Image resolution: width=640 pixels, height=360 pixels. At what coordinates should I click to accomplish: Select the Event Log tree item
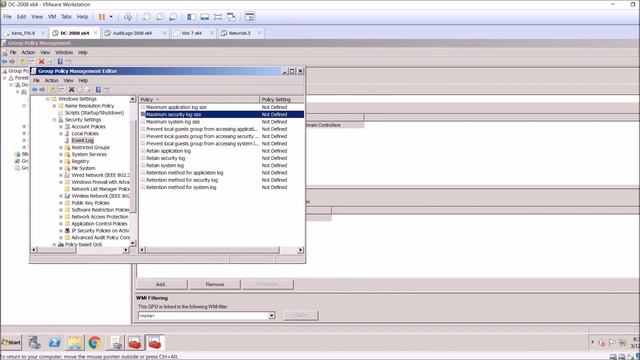click(x=82, y=140)
